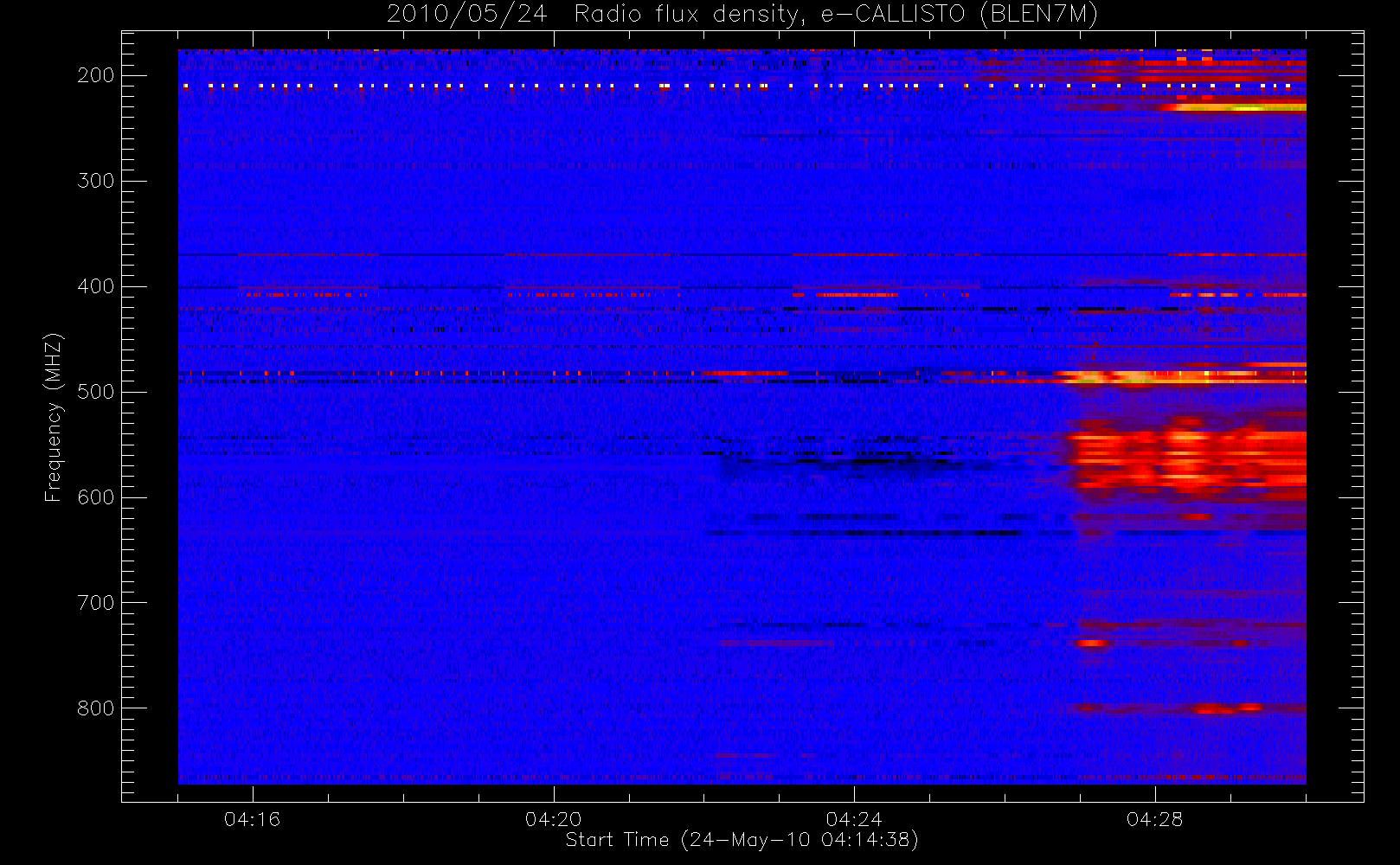The width and height of the screenshot is (1400, 865).
Task: Click the 700 frequency tick label
Action: click(95, 603)
